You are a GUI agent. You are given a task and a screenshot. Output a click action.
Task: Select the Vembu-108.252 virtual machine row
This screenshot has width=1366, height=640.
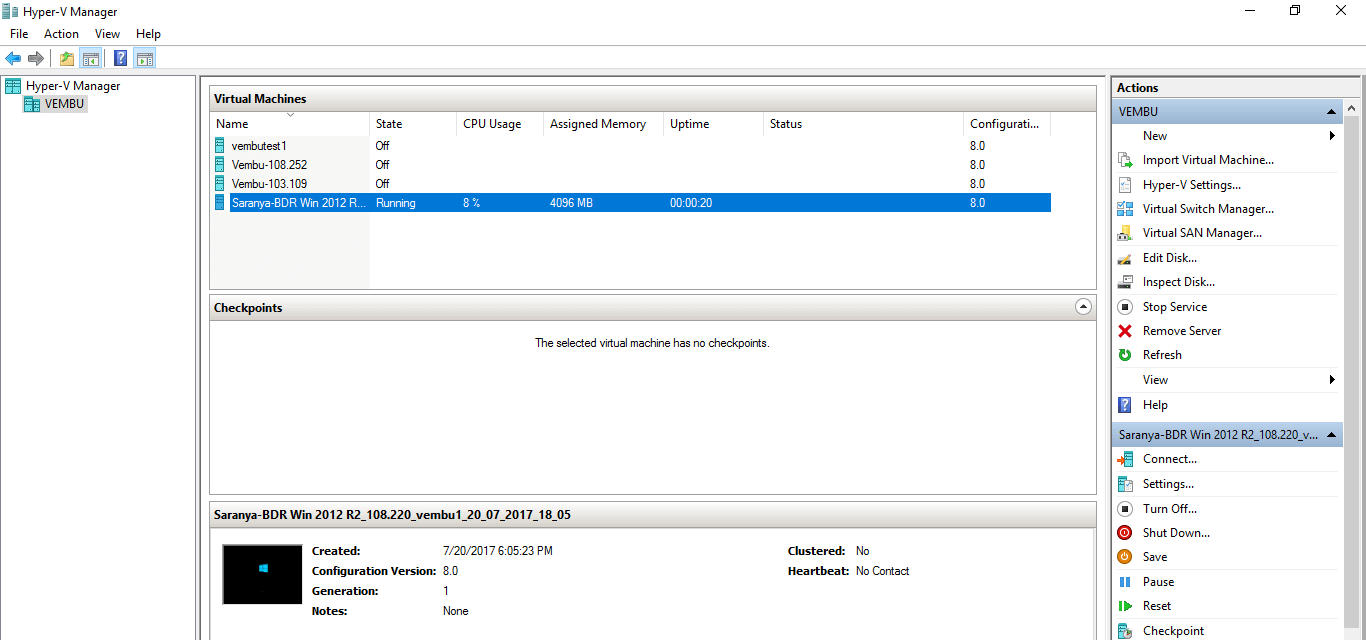click(x=631, y=165)
